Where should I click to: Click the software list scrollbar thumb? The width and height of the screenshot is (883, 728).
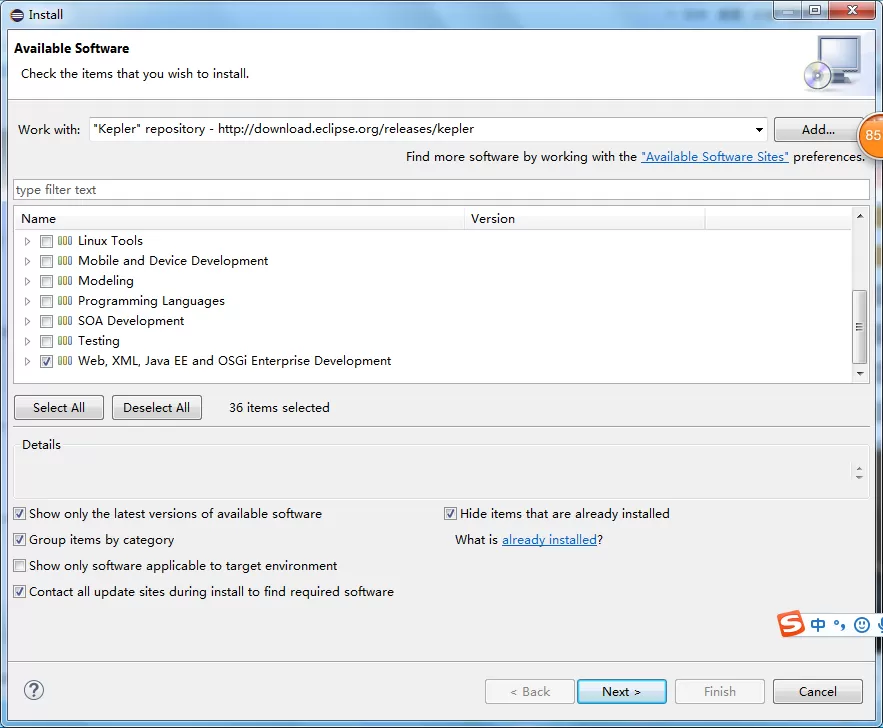point(859,327)
